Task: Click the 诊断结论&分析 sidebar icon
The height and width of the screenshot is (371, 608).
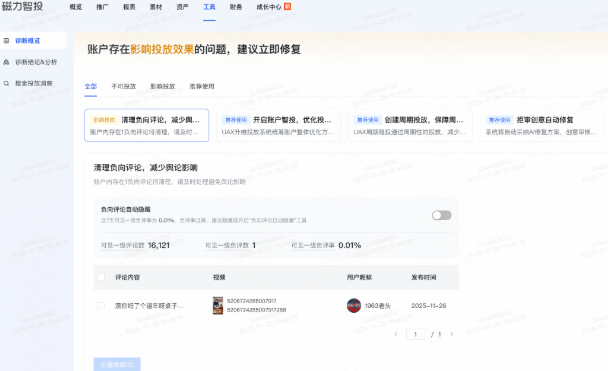Action: pyautogui.click(x=6, y=62)
